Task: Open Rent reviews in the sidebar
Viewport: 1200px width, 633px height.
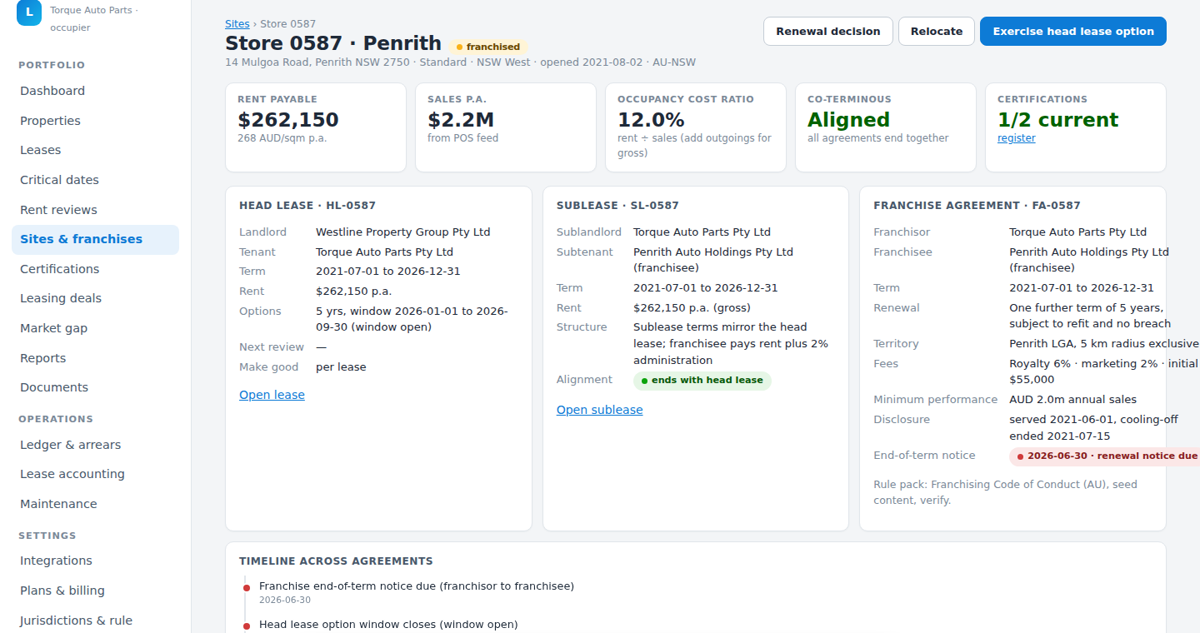Action: tap(95, 210)
